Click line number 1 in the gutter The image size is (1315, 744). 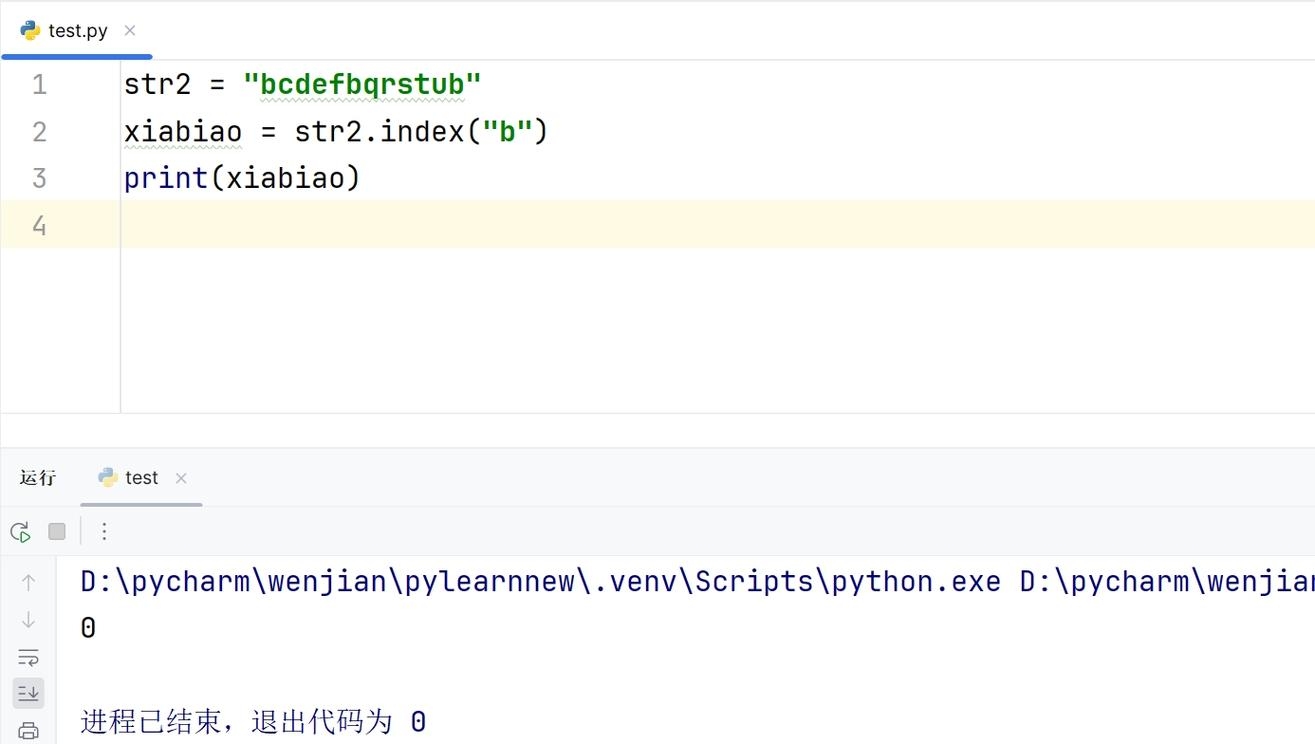[x=39, y=84]
